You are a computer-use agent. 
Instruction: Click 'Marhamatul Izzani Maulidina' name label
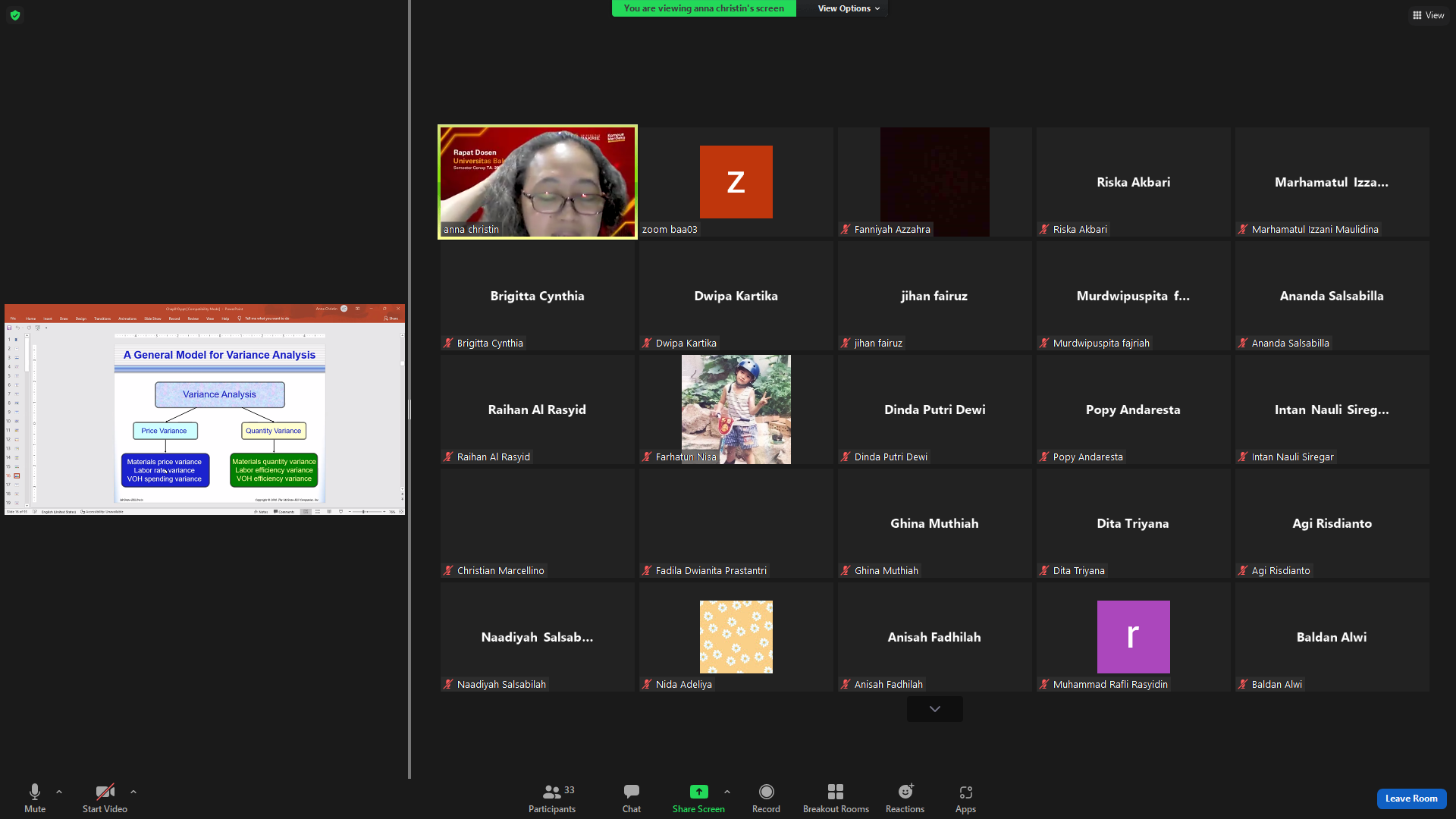[x=1315, y=229]
